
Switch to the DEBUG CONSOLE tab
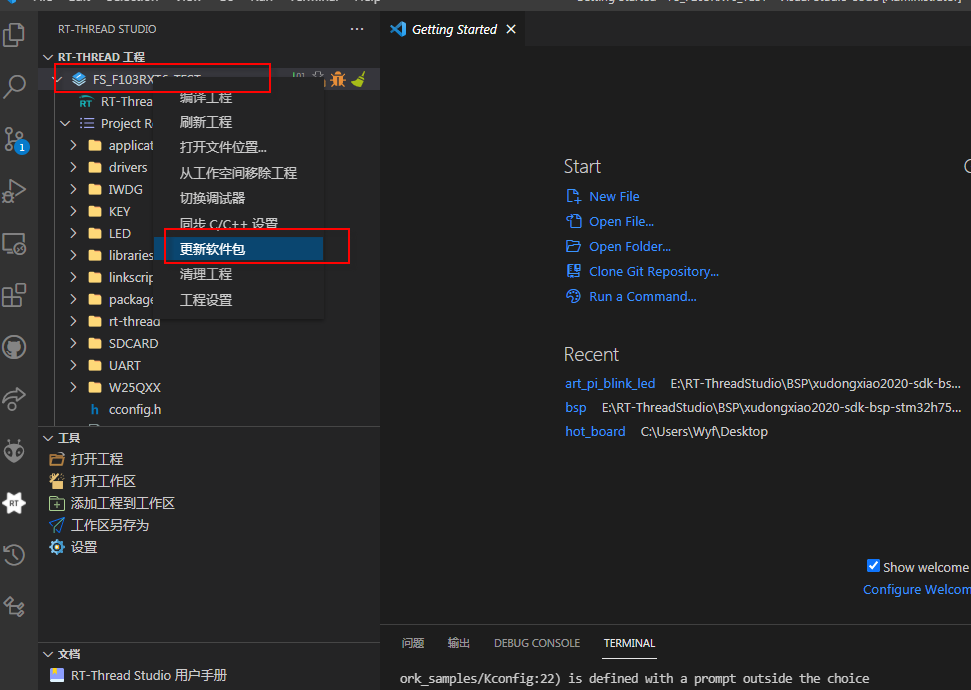pyautogui.click(x=537, y=643)
